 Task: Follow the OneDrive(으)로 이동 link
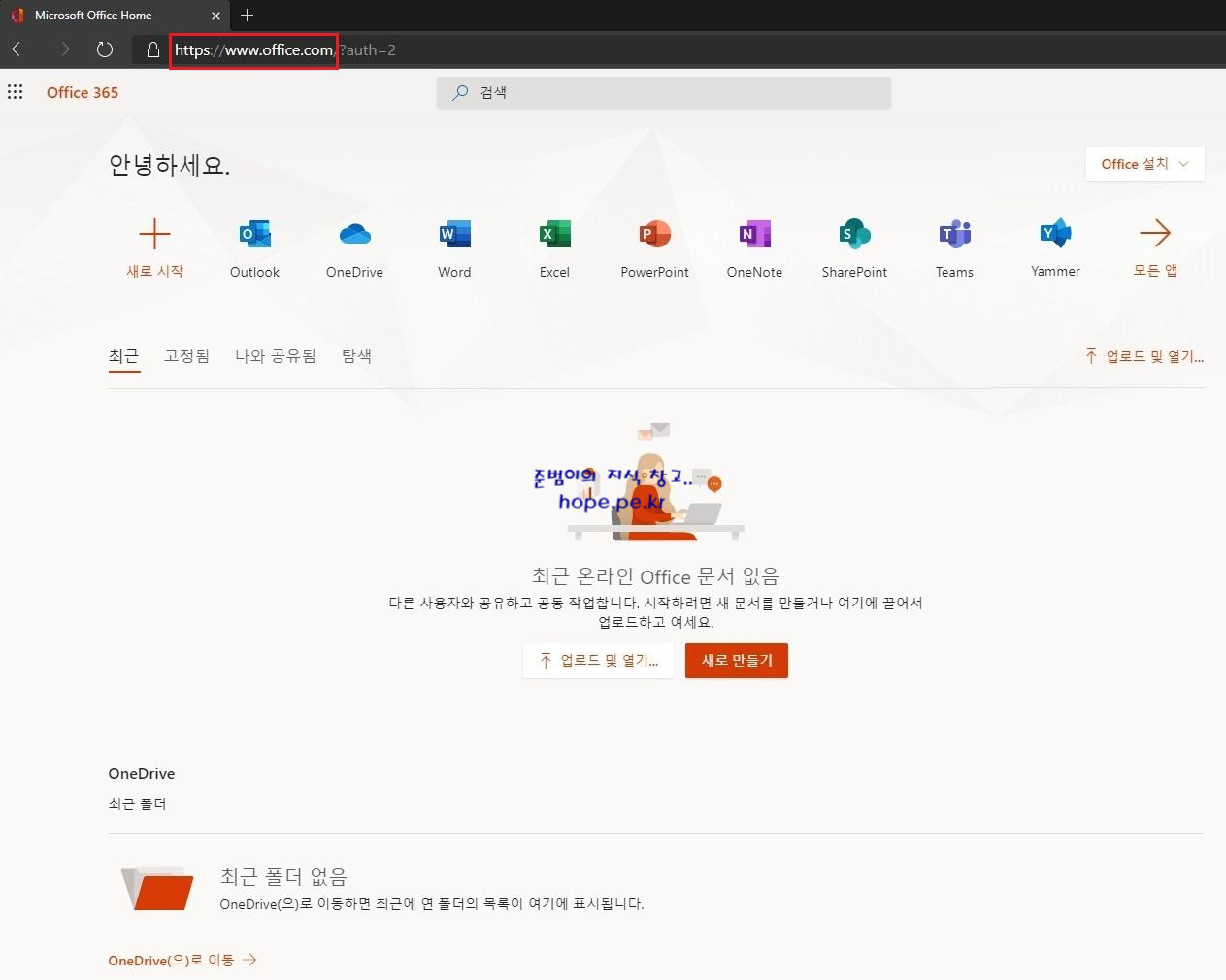182,960
